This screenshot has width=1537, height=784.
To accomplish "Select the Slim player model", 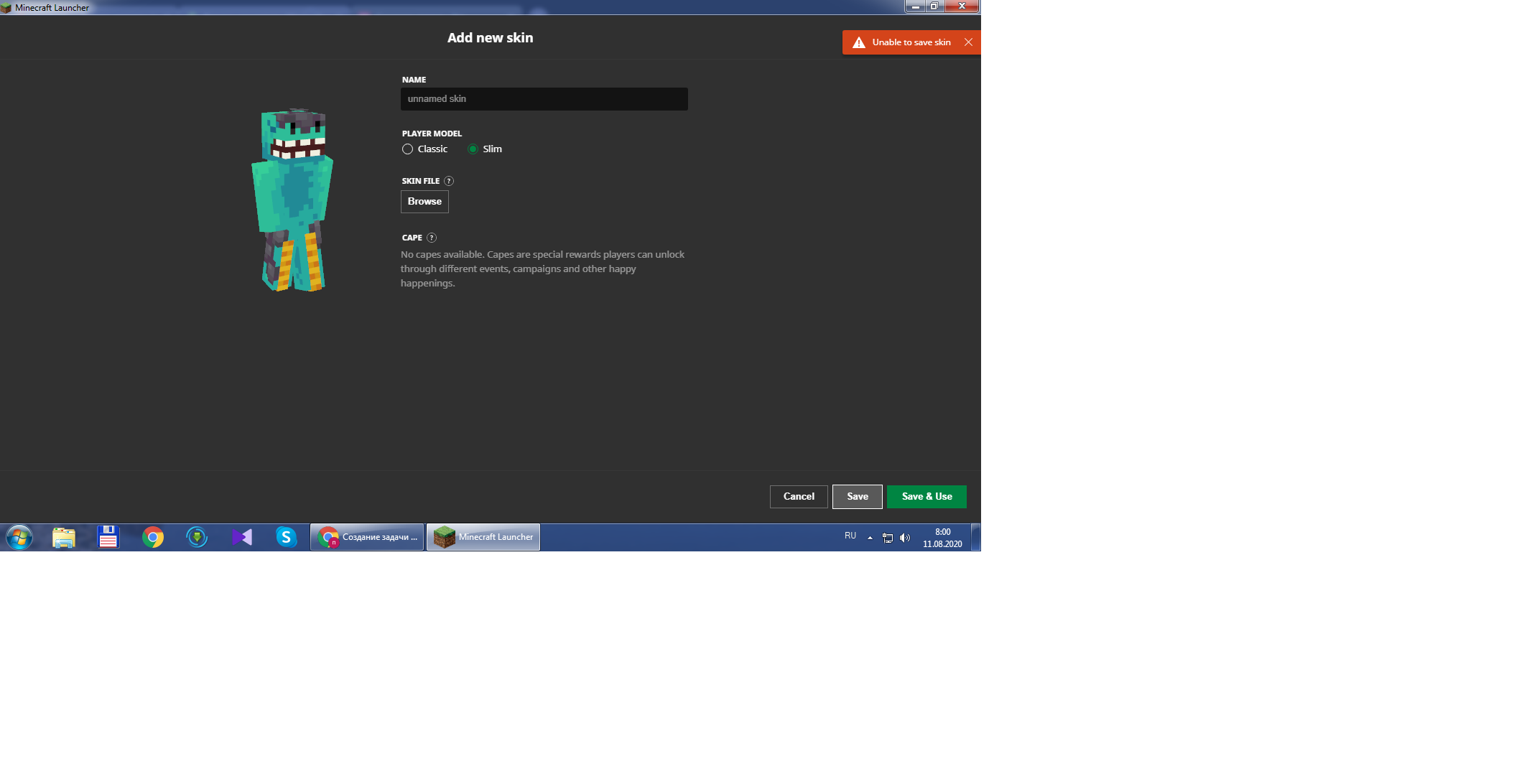I will 473,149.
